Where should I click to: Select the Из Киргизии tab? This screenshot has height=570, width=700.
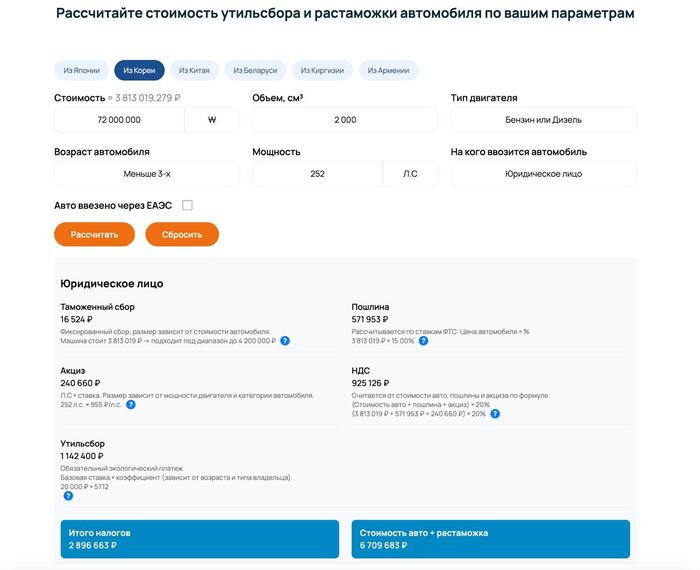pyautogui.click(x=323, y=70)
